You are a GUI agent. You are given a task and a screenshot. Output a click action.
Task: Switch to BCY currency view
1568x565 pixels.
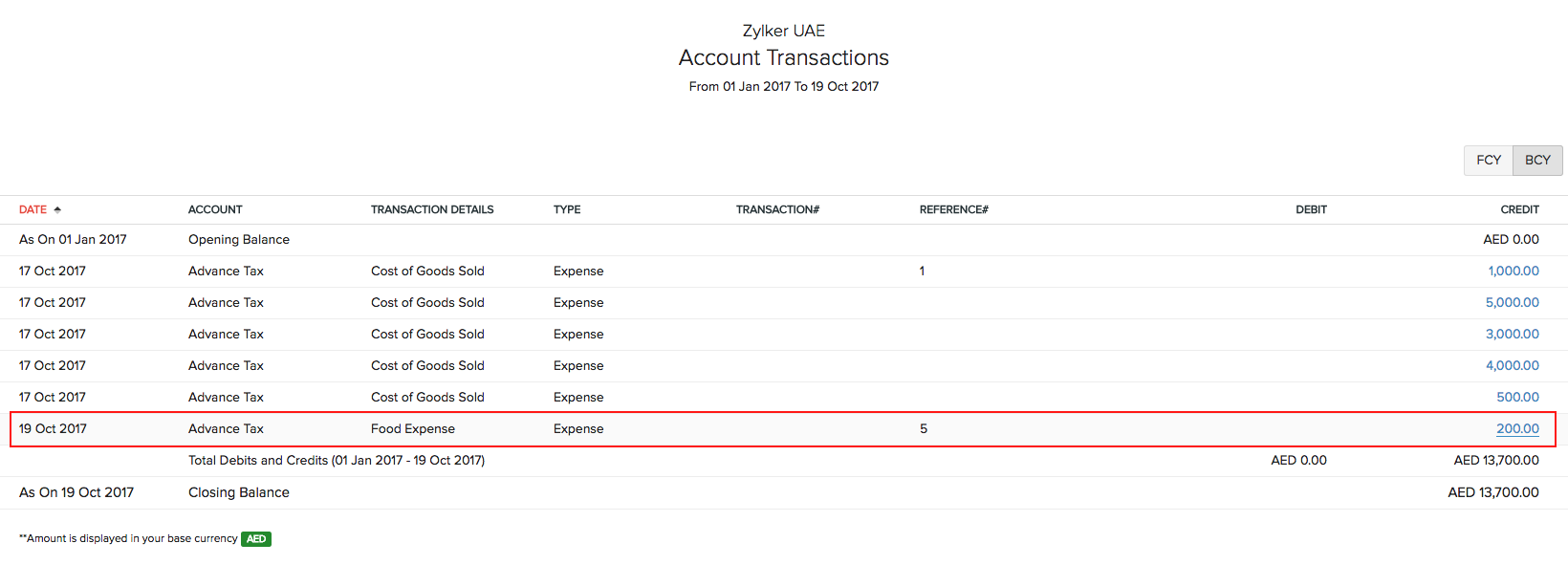click(1536, 160)
